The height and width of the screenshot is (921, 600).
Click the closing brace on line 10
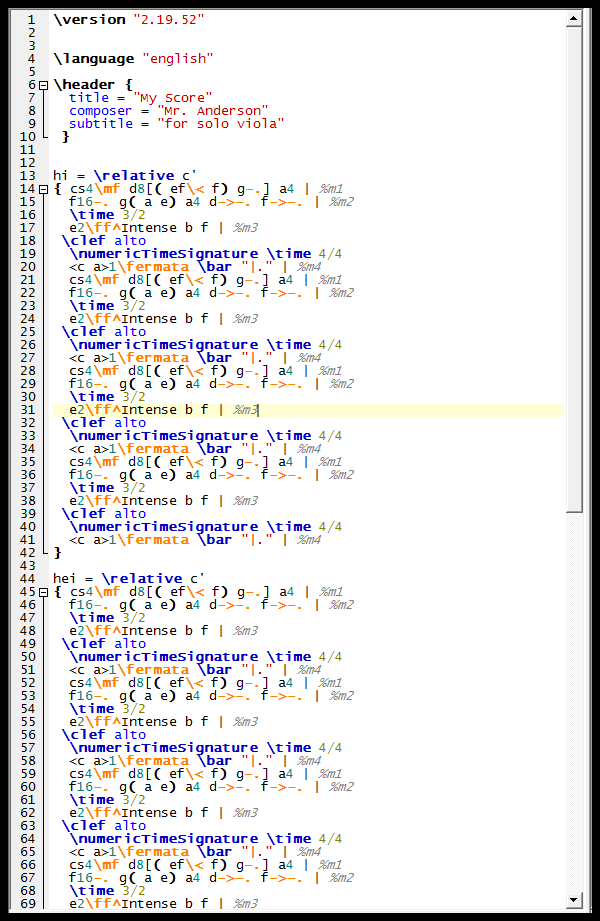(66, 137)
